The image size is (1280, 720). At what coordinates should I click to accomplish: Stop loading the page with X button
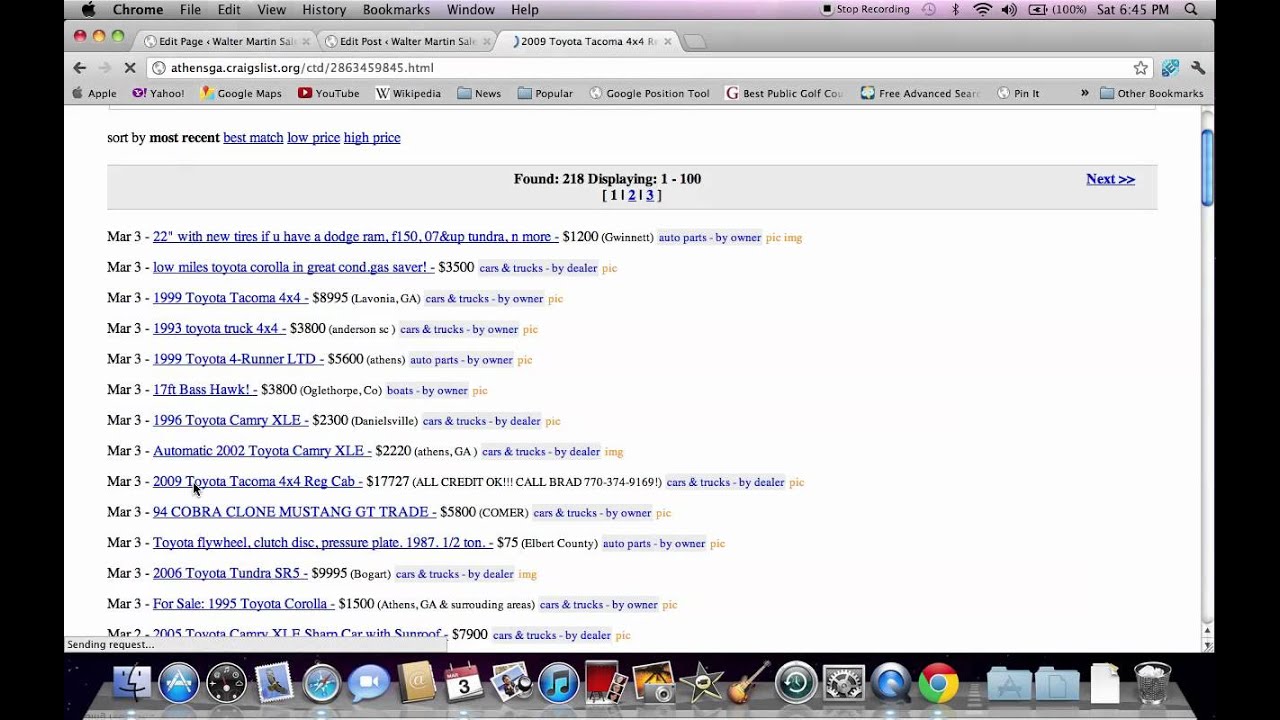(x=130, y=68)
